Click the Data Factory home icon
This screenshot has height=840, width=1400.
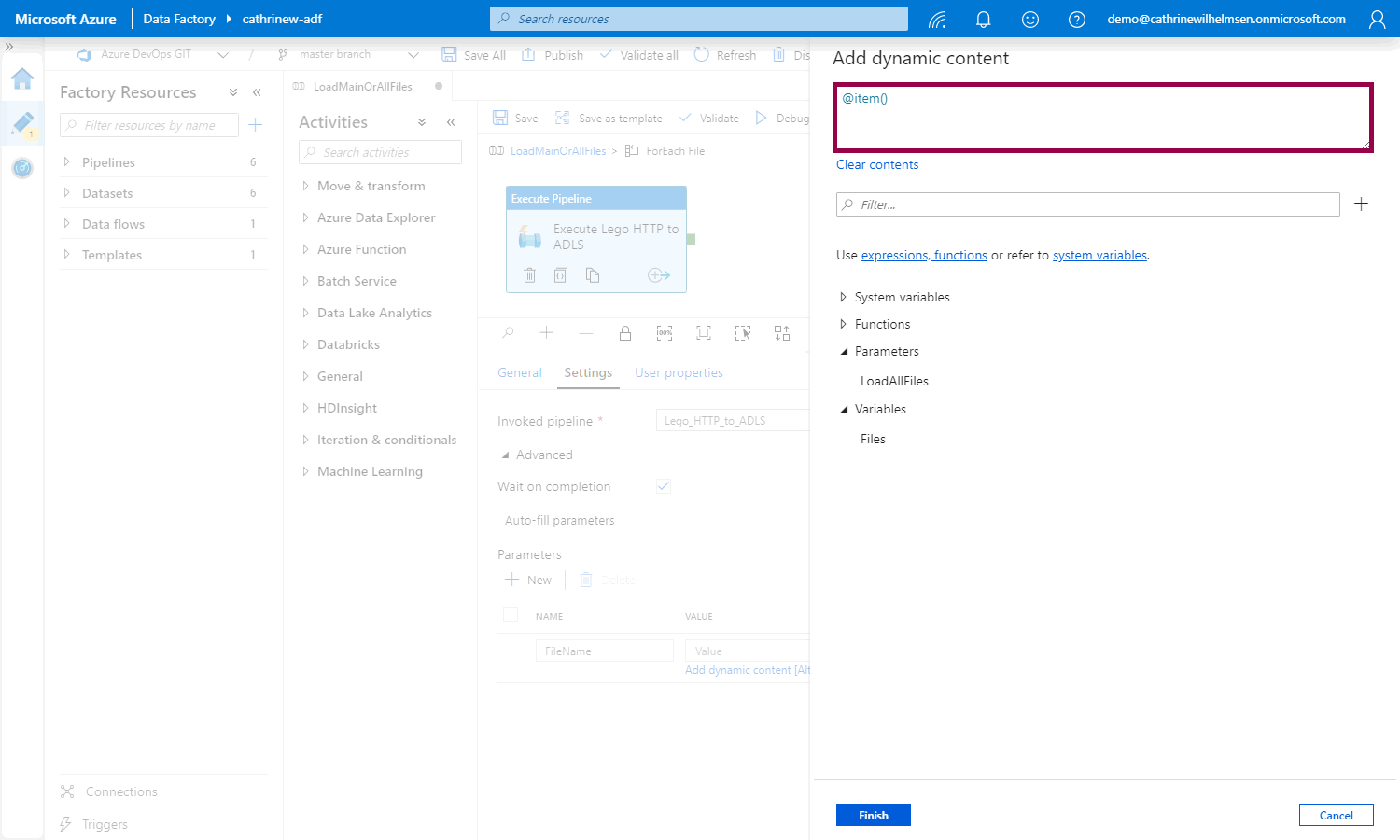(22, 78)
